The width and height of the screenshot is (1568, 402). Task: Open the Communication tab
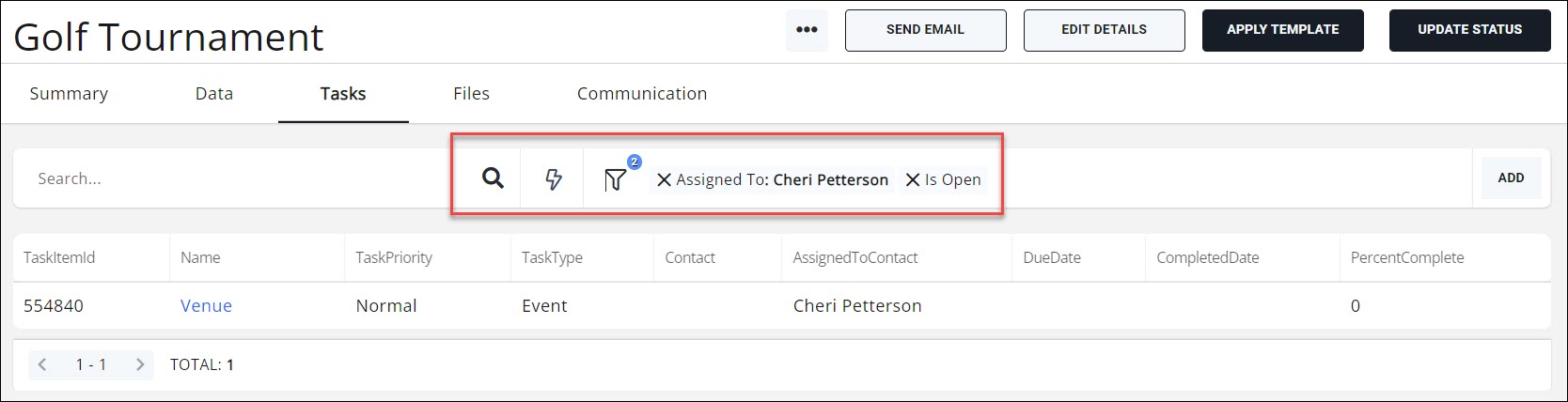pos(642,94)
